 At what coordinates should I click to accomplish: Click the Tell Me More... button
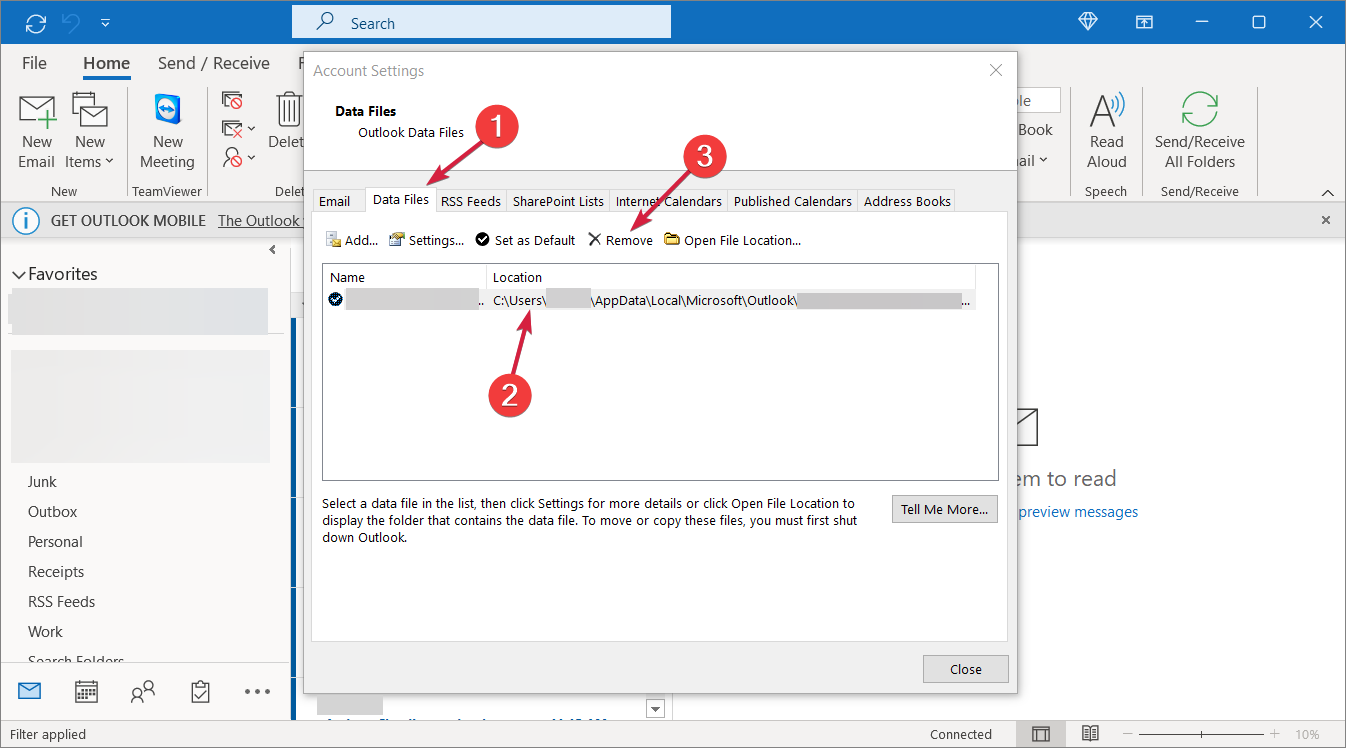point(945,509)
